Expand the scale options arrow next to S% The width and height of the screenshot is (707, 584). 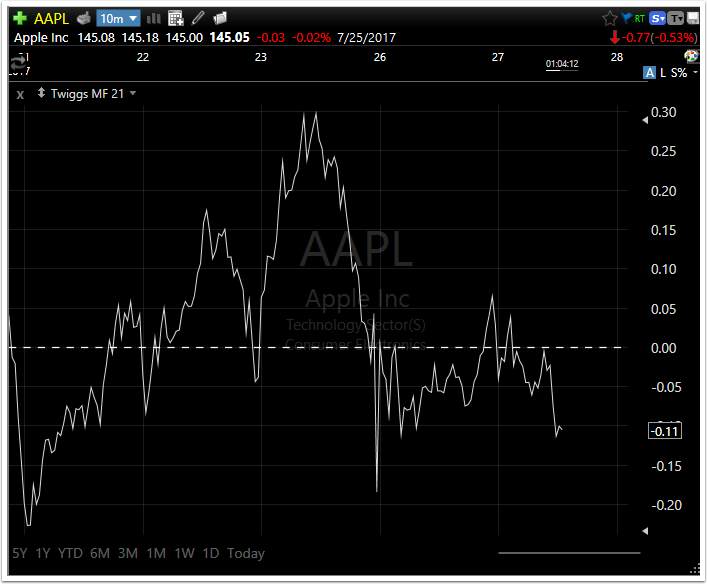pos(695,73)
